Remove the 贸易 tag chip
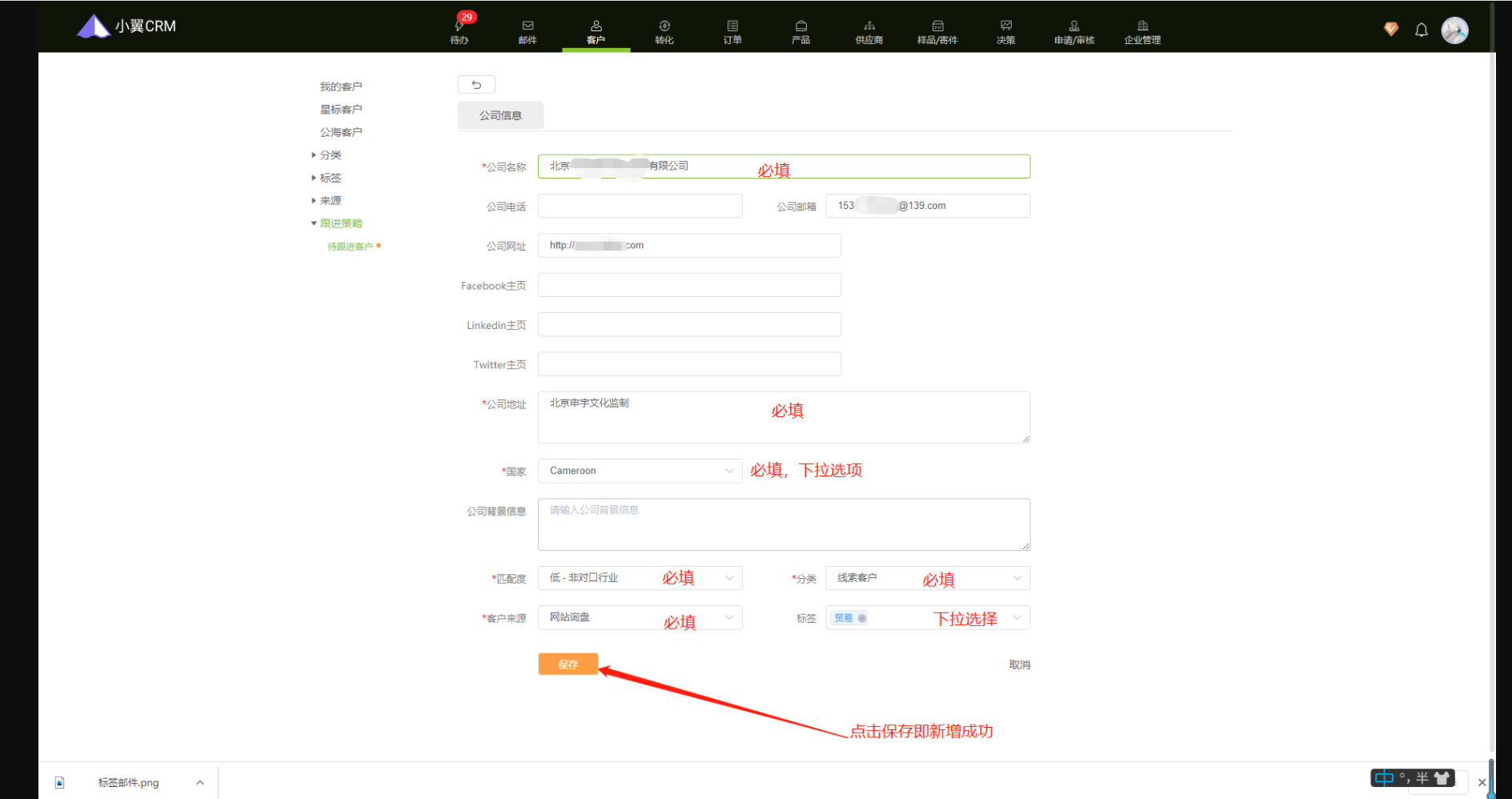The image size is (1512, 799). point(862,618)
